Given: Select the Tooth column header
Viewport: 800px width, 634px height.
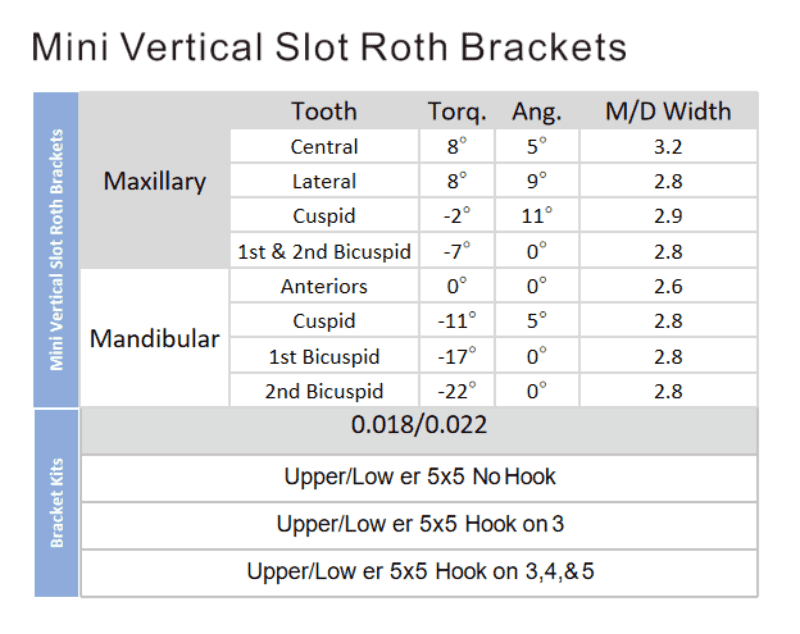Looking at the screenshot, I should point(324,111).
